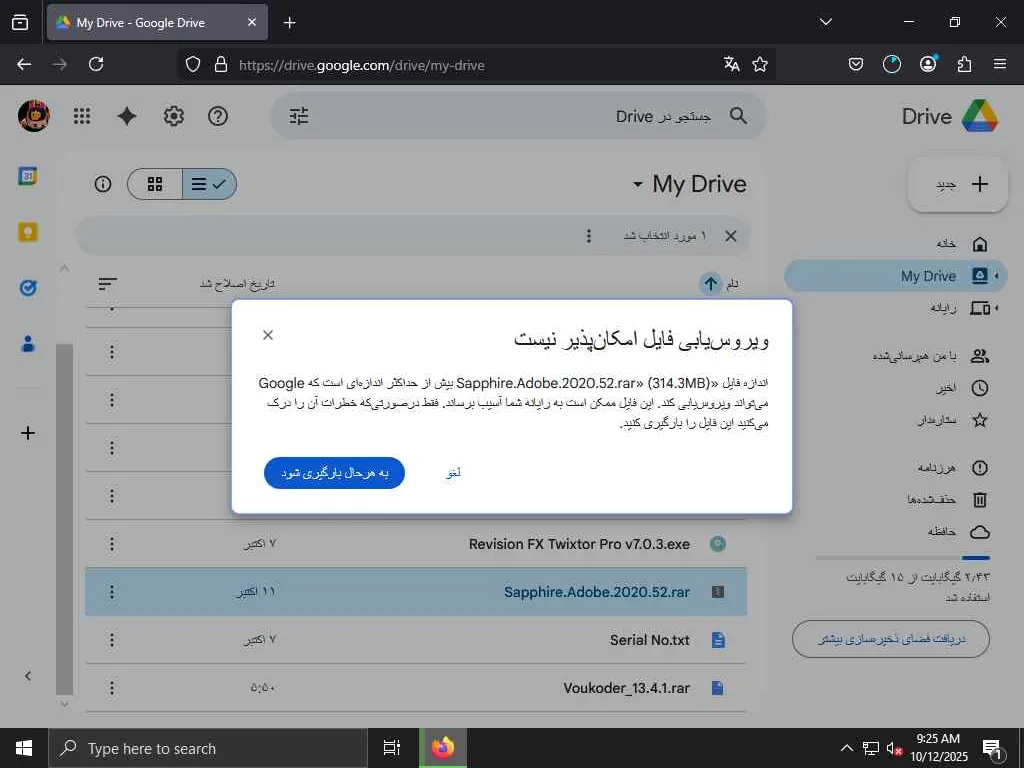Click the storage usage progress bar
This screenshot has height=768, width=1024.
903,558
